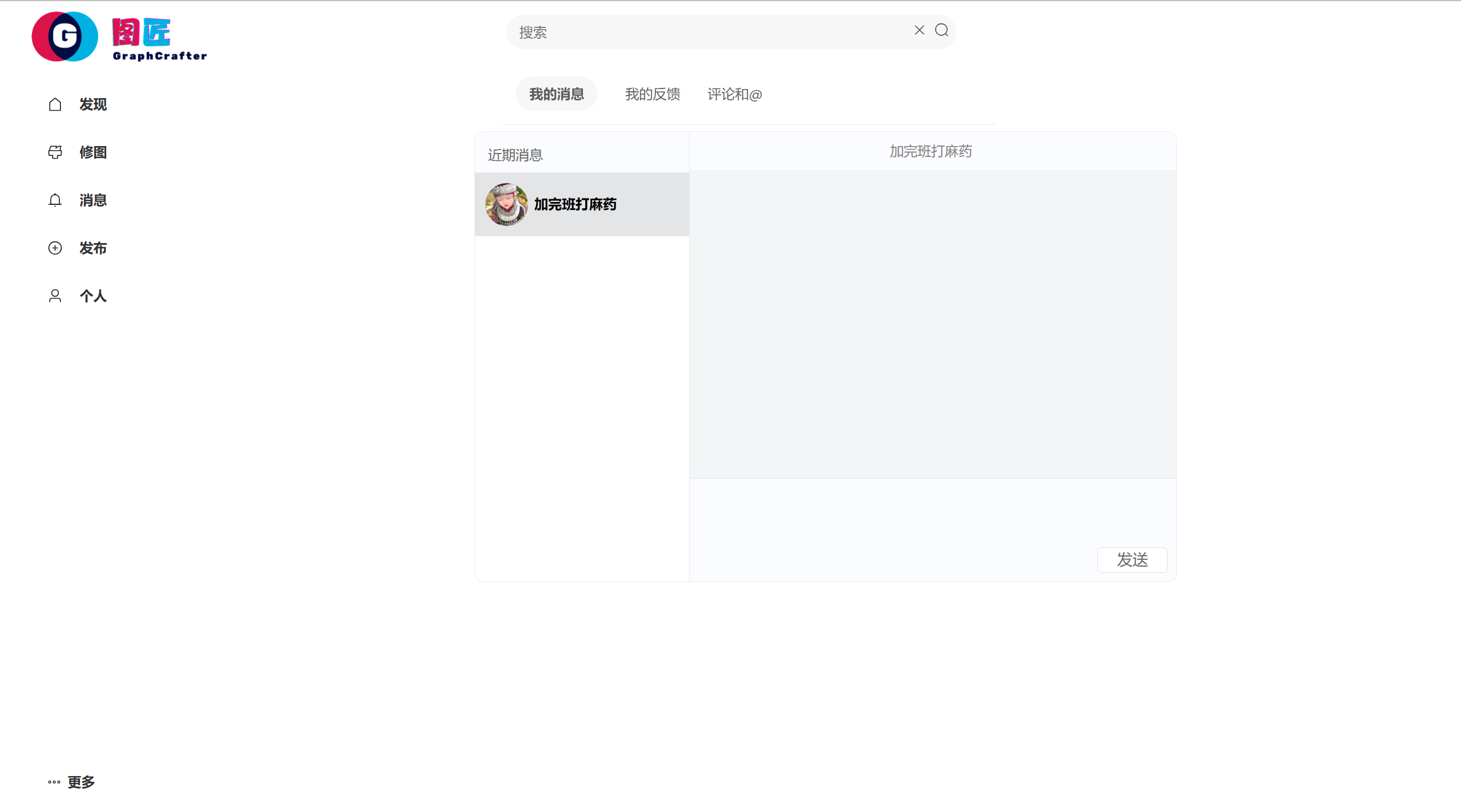1461x812 pixels.
Task: Click the 加完班打麻药 user avatar thumbnail
Action: click(x=506, y=204)
